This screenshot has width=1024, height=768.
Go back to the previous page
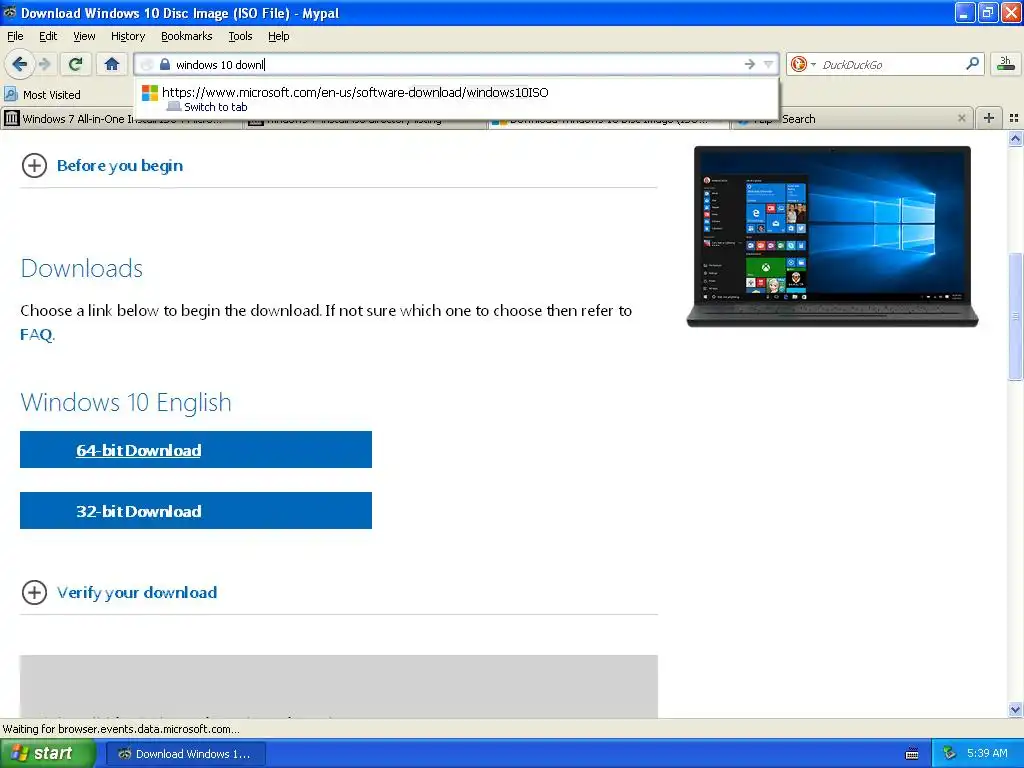point(19,64)
